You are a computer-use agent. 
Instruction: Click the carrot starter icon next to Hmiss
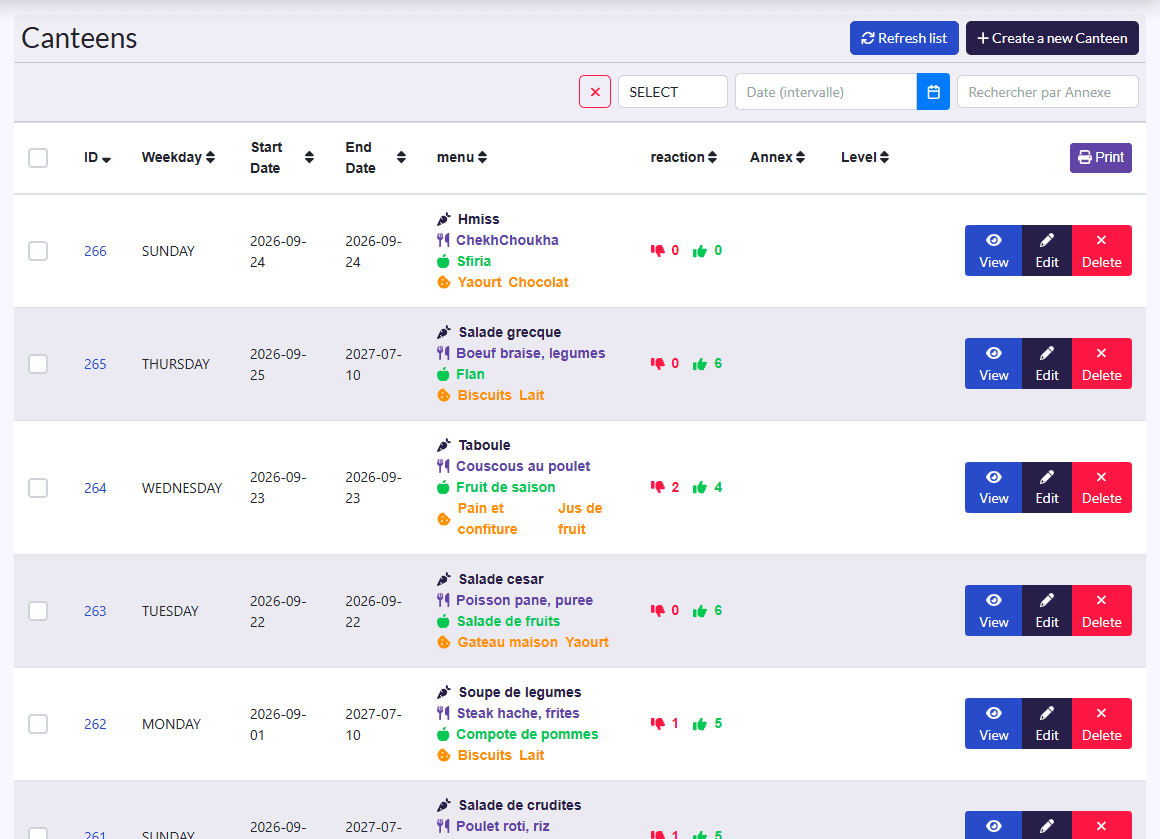(444, 219)
